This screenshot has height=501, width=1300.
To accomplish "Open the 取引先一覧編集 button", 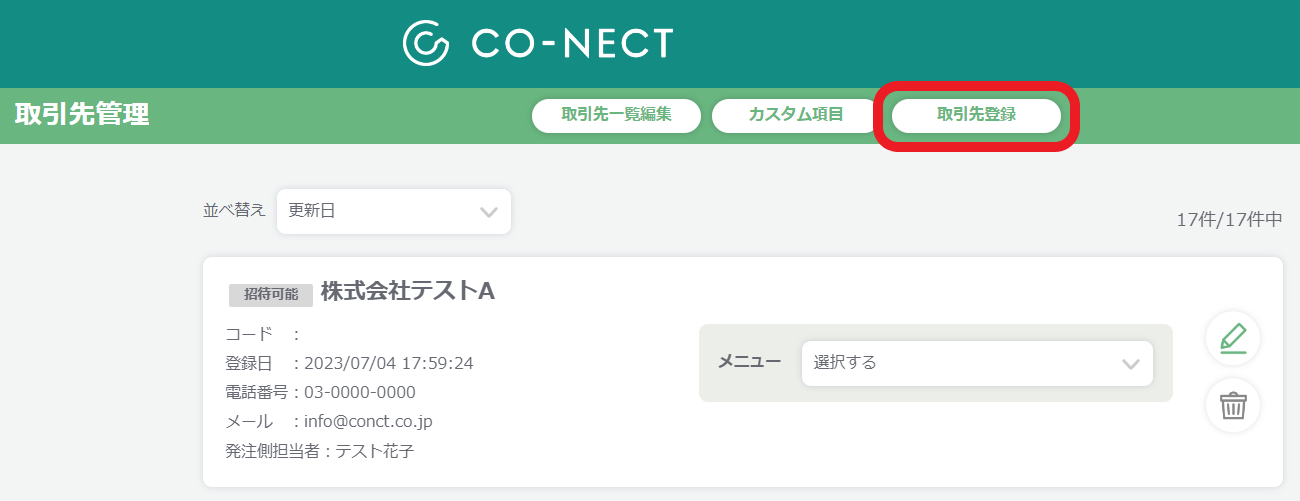I will (x=616, y=115).
